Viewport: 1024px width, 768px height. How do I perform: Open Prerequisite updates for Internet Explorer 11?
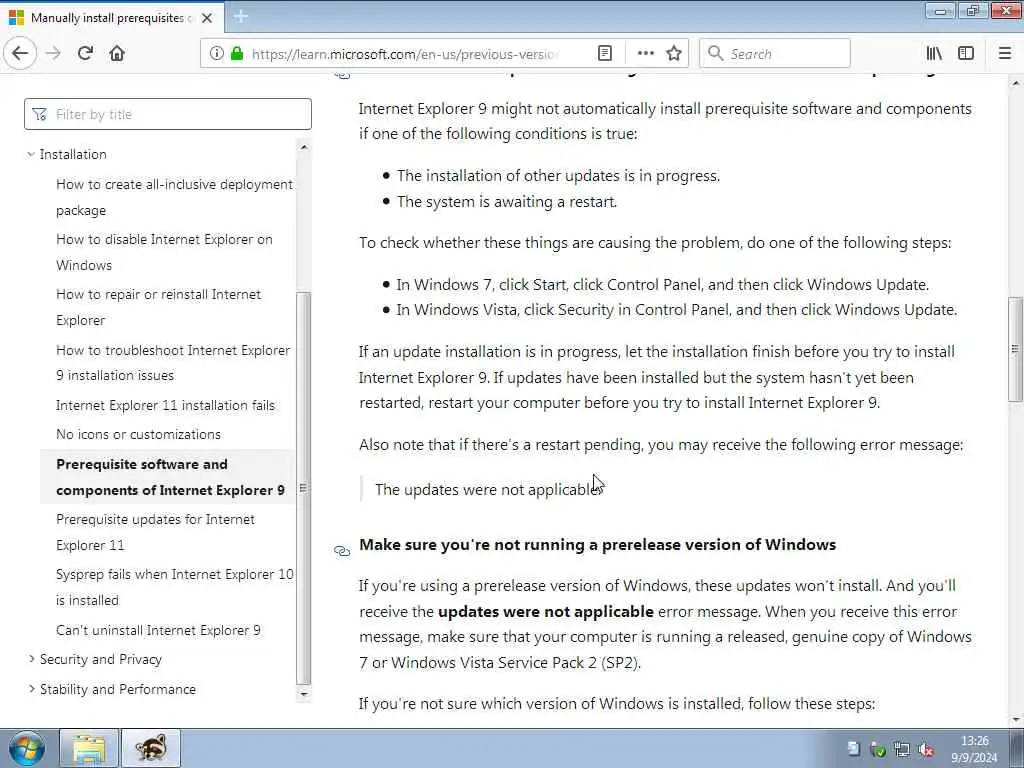click(x=155, y=532)
